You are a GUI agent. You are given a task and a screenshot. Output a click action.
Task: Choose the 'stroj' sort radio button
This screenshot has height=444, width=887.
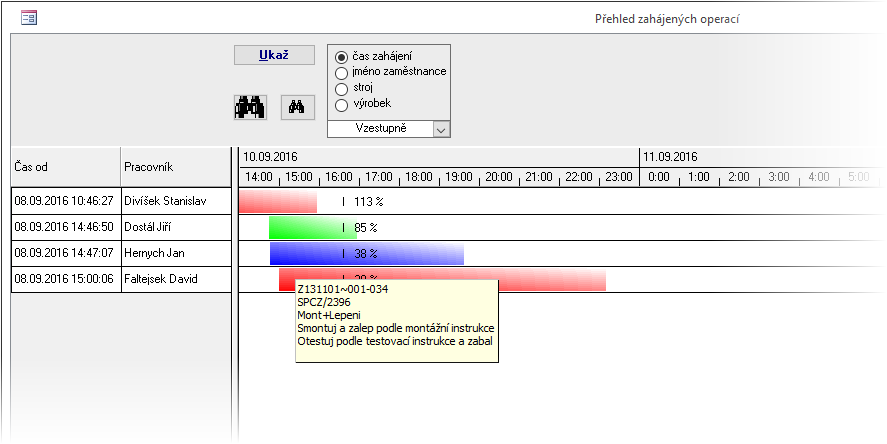coord(342,89)
